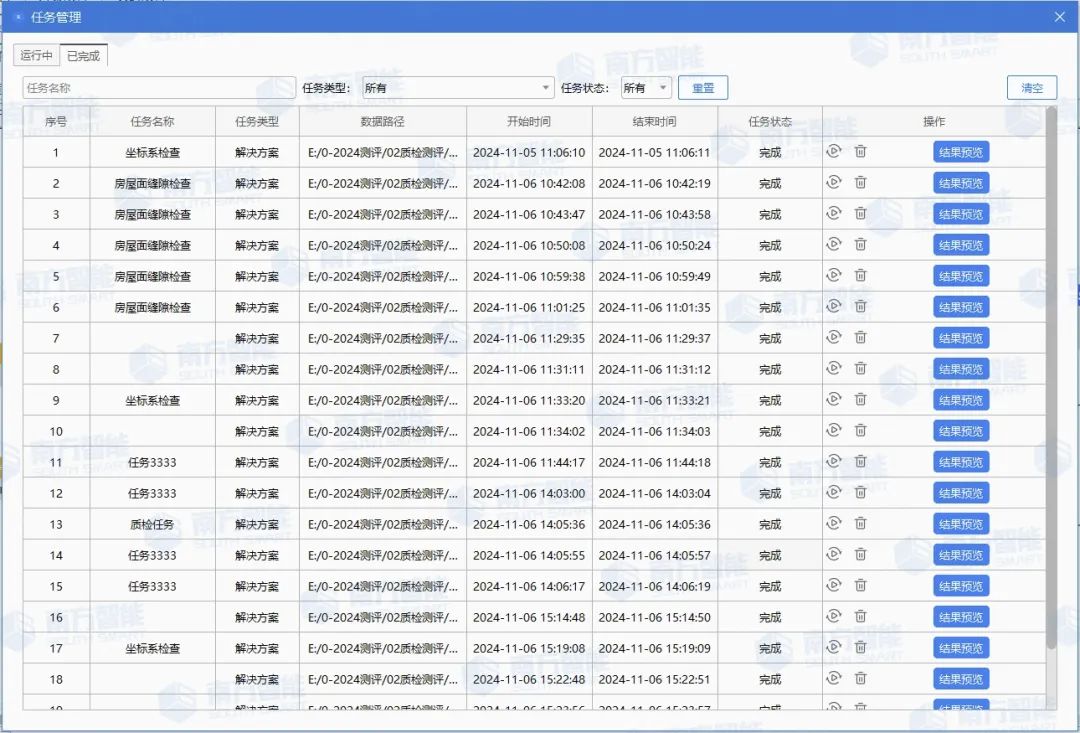
Task: Open the 任务类型 dropdown
Action: [x=458, y=87]
